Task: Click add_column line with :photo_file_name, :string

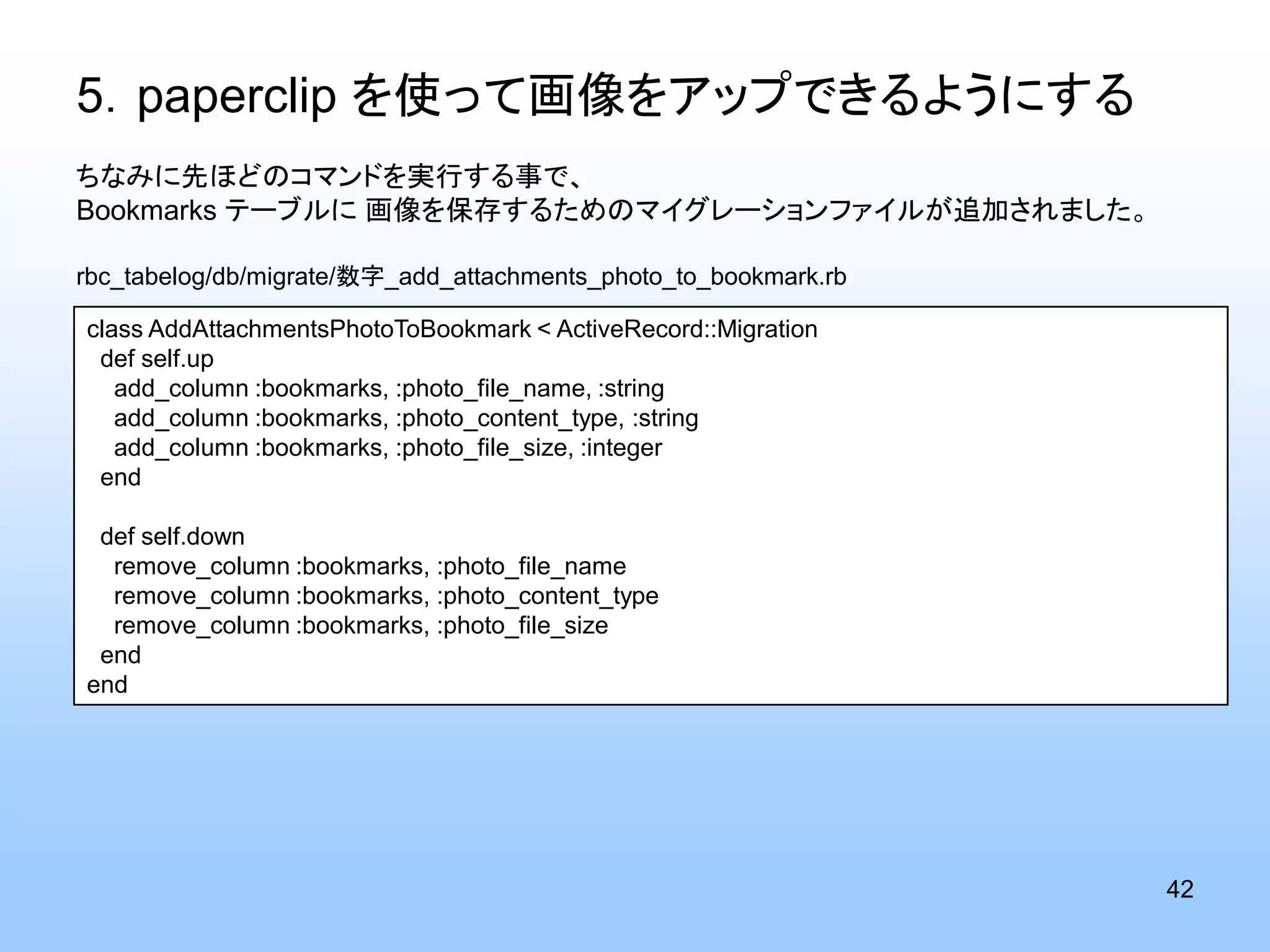Action: coord(389,389)
